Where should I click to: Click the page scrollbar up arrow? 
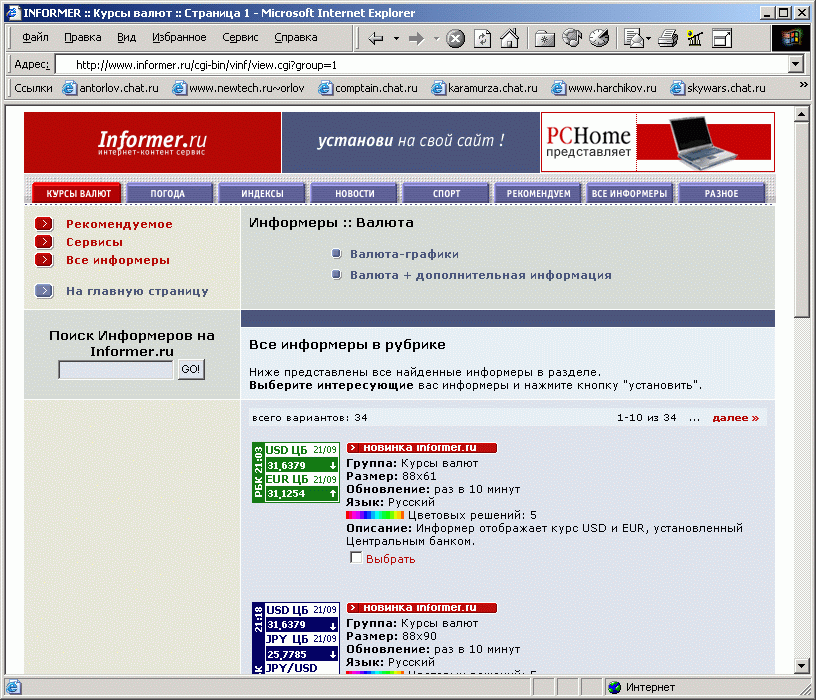tap(802, 114)
